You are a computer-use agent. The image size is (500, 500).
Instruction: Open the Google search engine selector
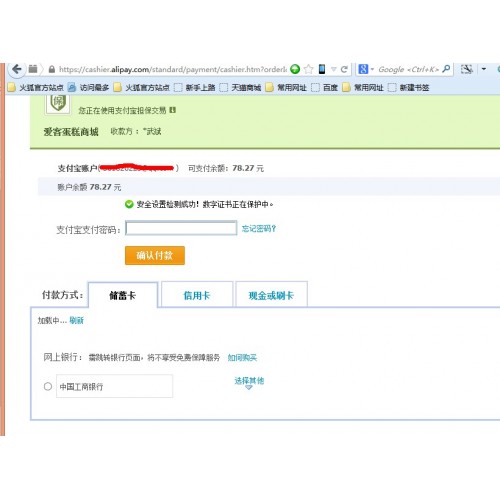366,69
